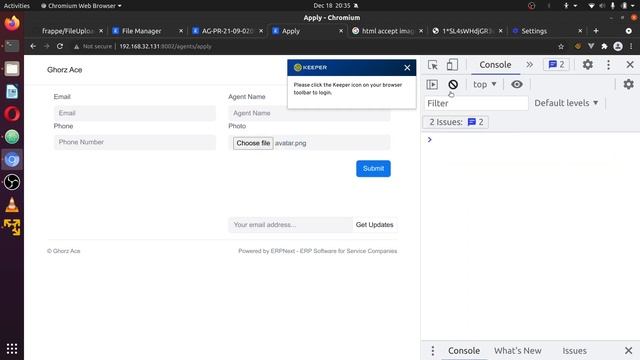Open the 2 issues badge in the top bar

coord(556,64)
